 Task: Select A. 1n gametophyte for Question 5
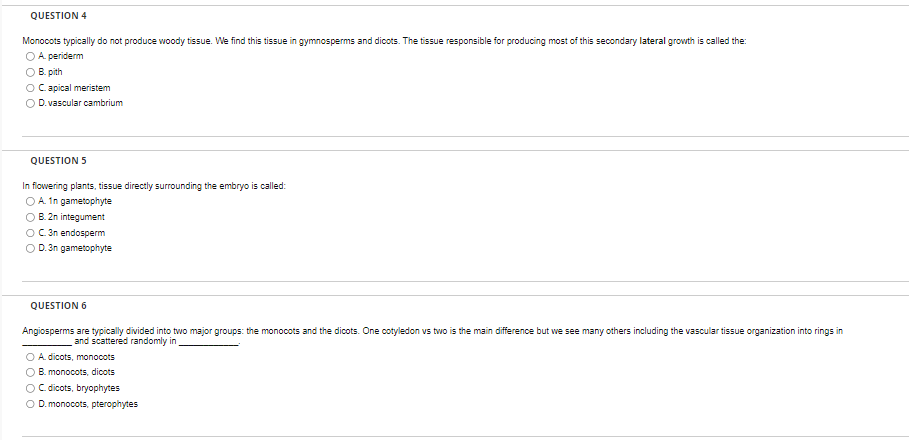(30, 201)
